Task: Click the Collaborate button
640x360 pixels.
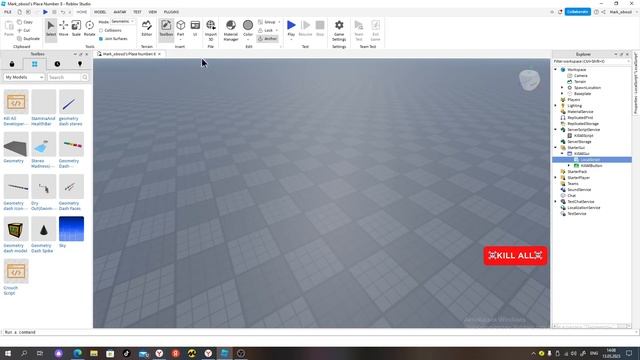Action: (577, 12)
